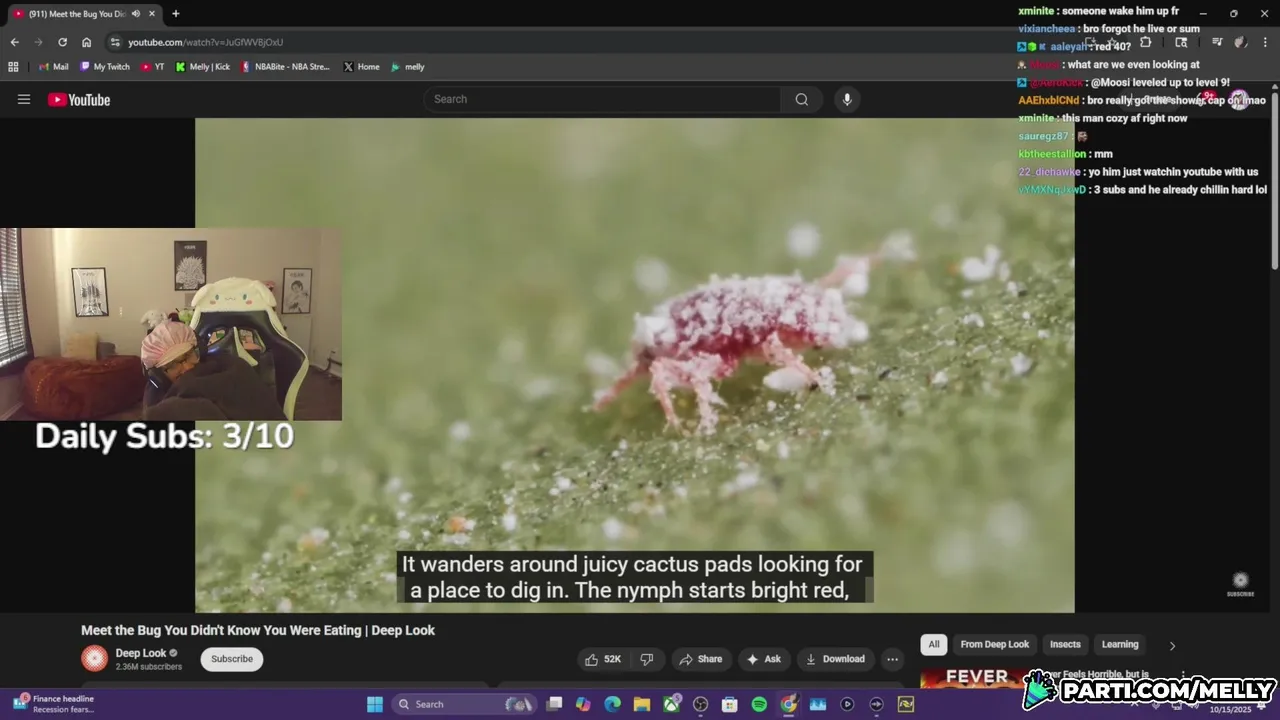Image resolution: width=1280 pixels, height=720 pixels.
Task: Like the video with 52K likes
Action: (603, 659)
